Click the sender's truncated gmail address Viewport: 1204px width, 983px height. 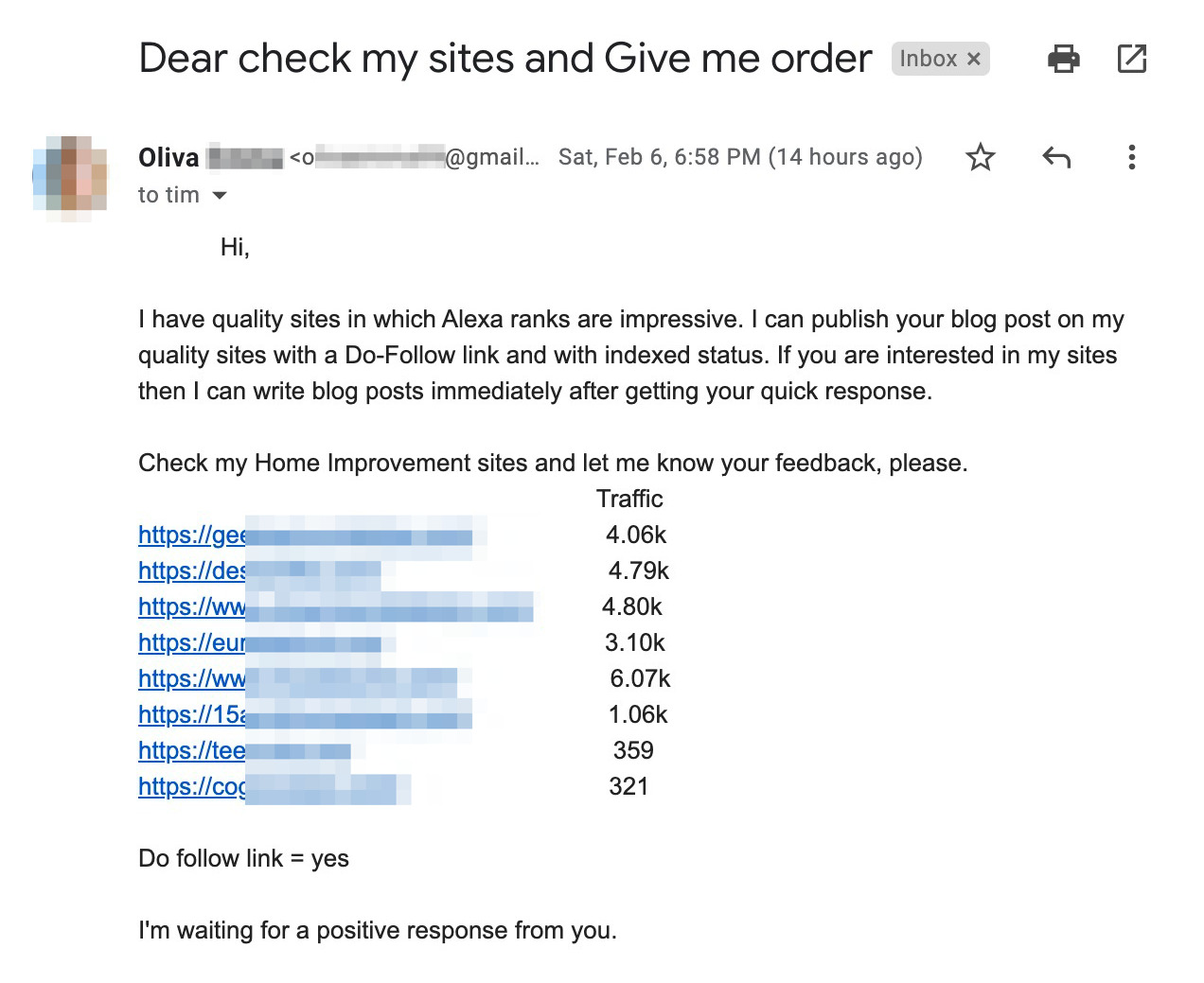(x=415, y=157)
